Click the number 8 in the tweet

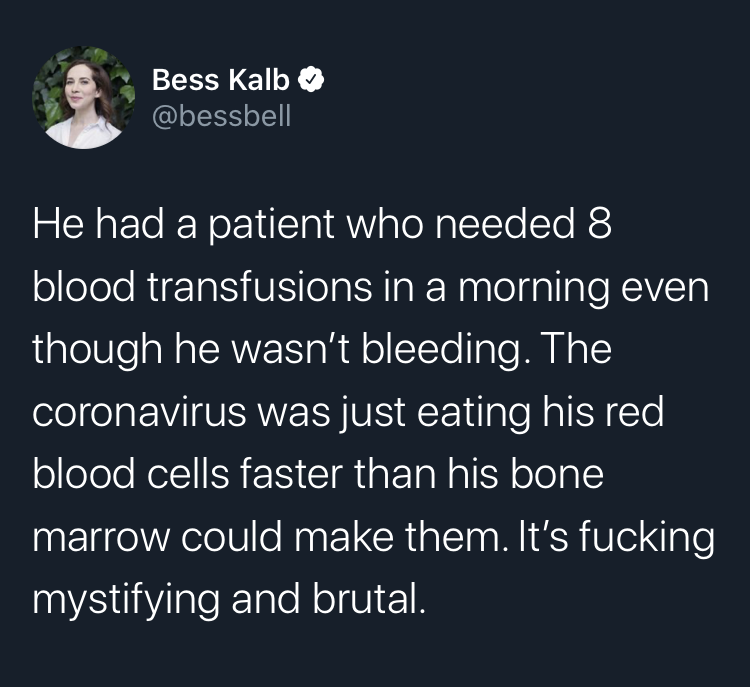click(598, 226)
